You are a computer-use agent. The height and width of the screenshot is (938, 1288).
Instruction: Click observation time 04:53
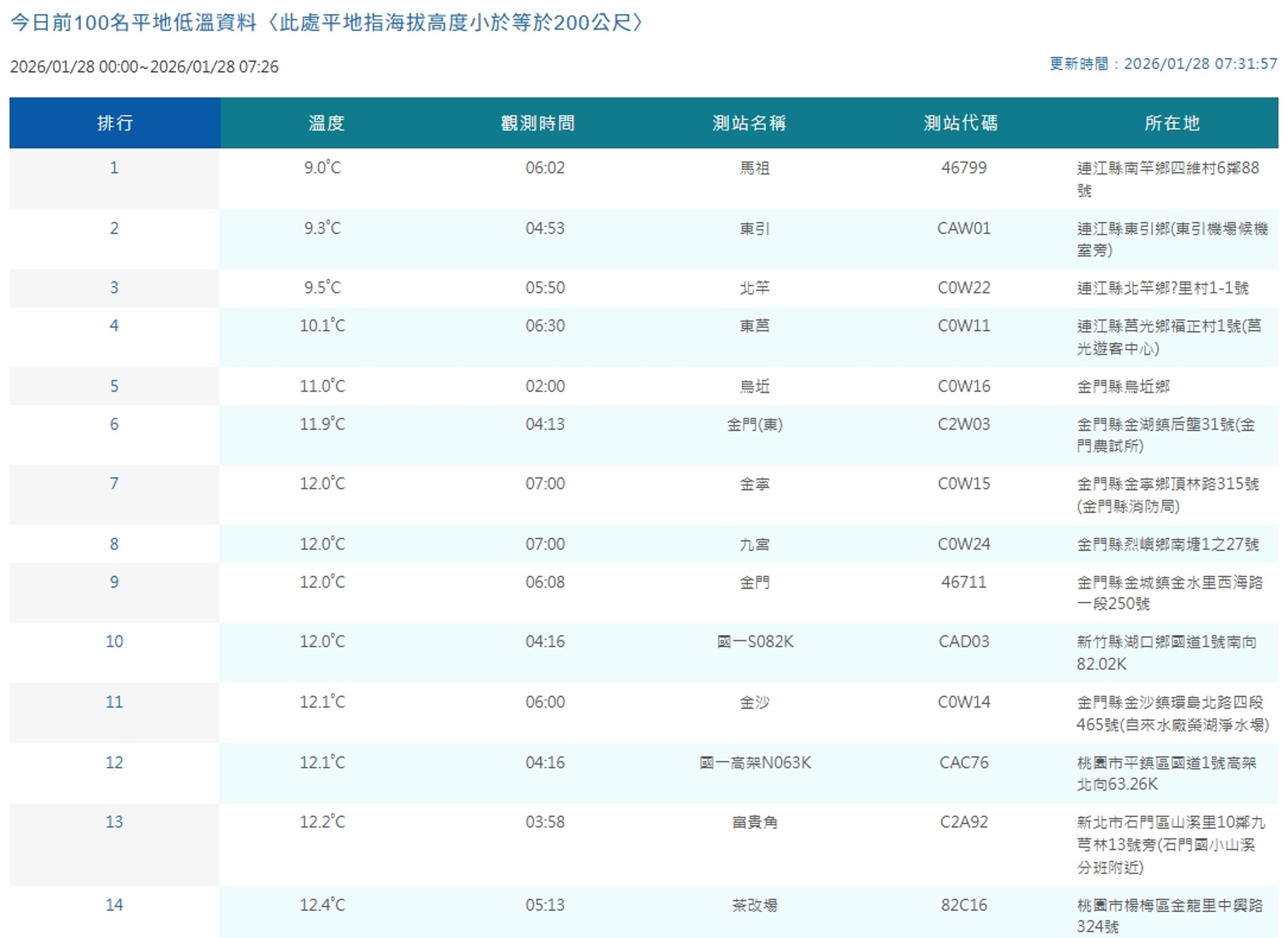545,228
